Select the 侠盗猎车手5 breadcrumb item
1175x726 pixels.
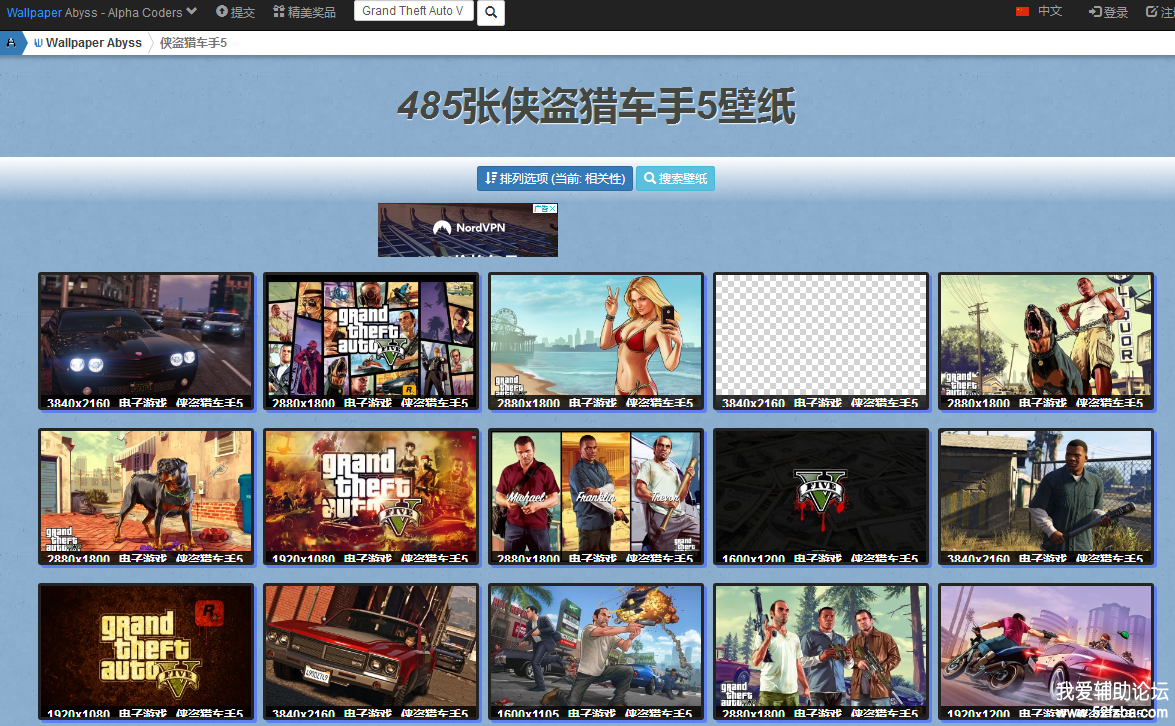point(193,43)
